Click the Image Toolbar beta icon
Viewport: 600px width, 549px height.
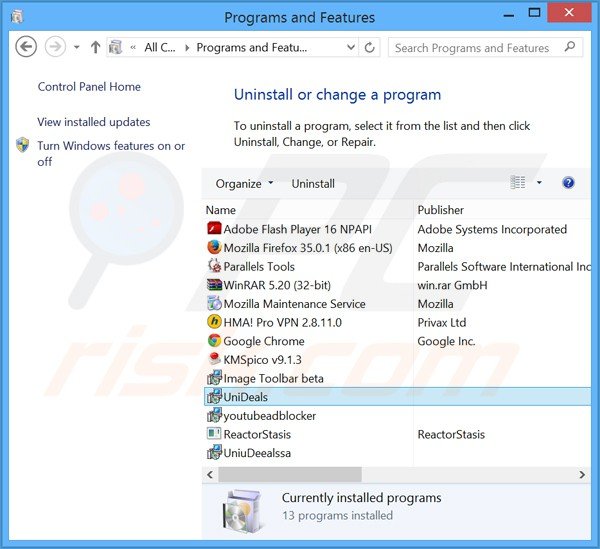pos(214,378)
